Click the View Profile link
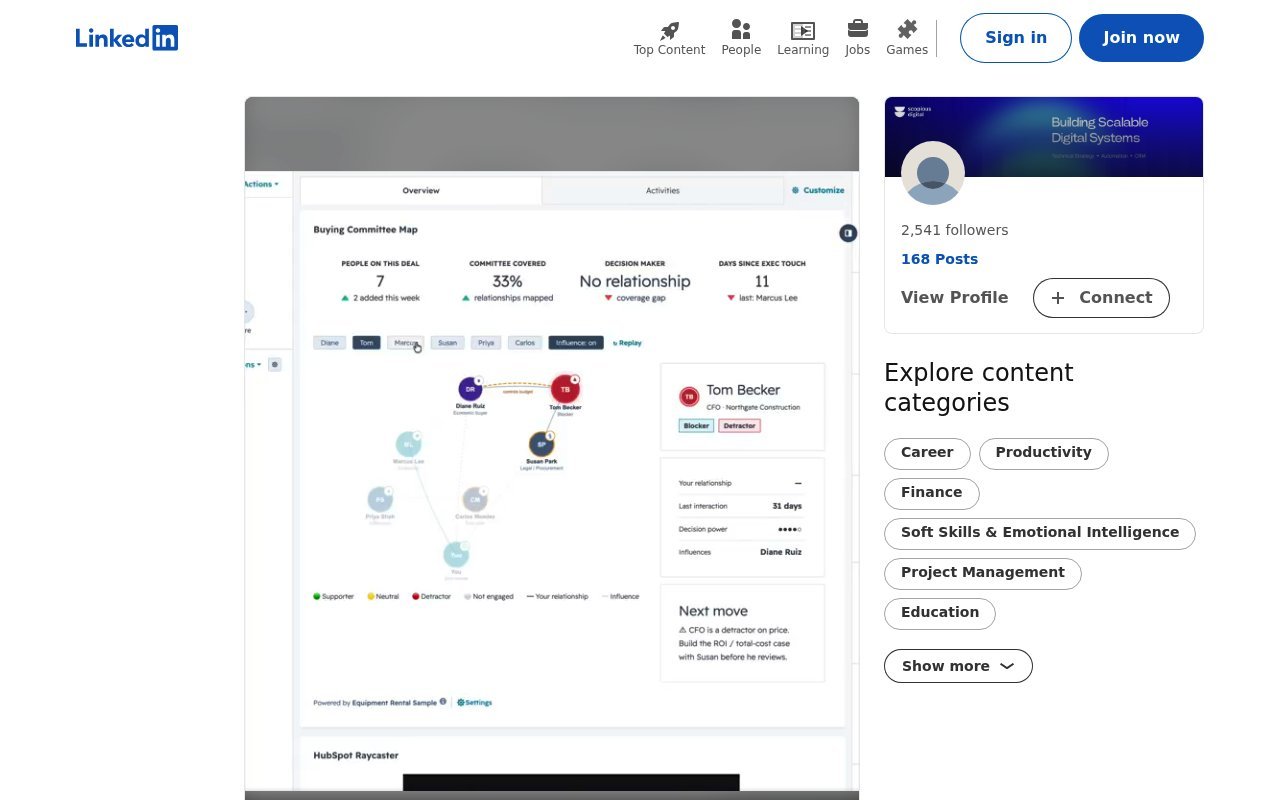The image size is (1280, 800). (x=954, y=298)
